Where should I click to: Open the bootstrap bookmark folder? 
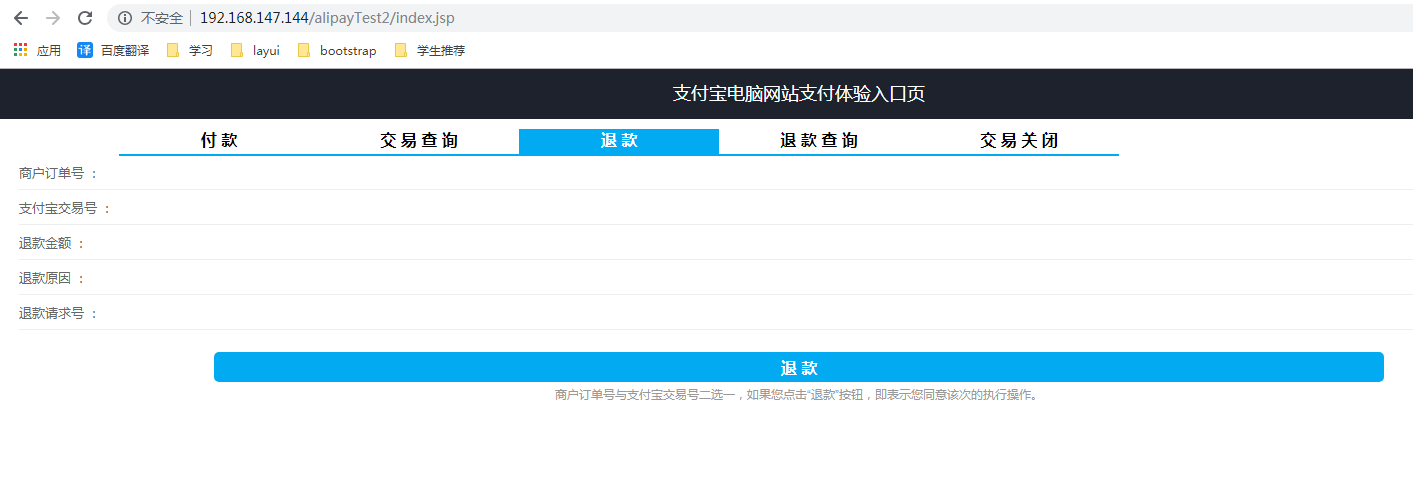337,50
